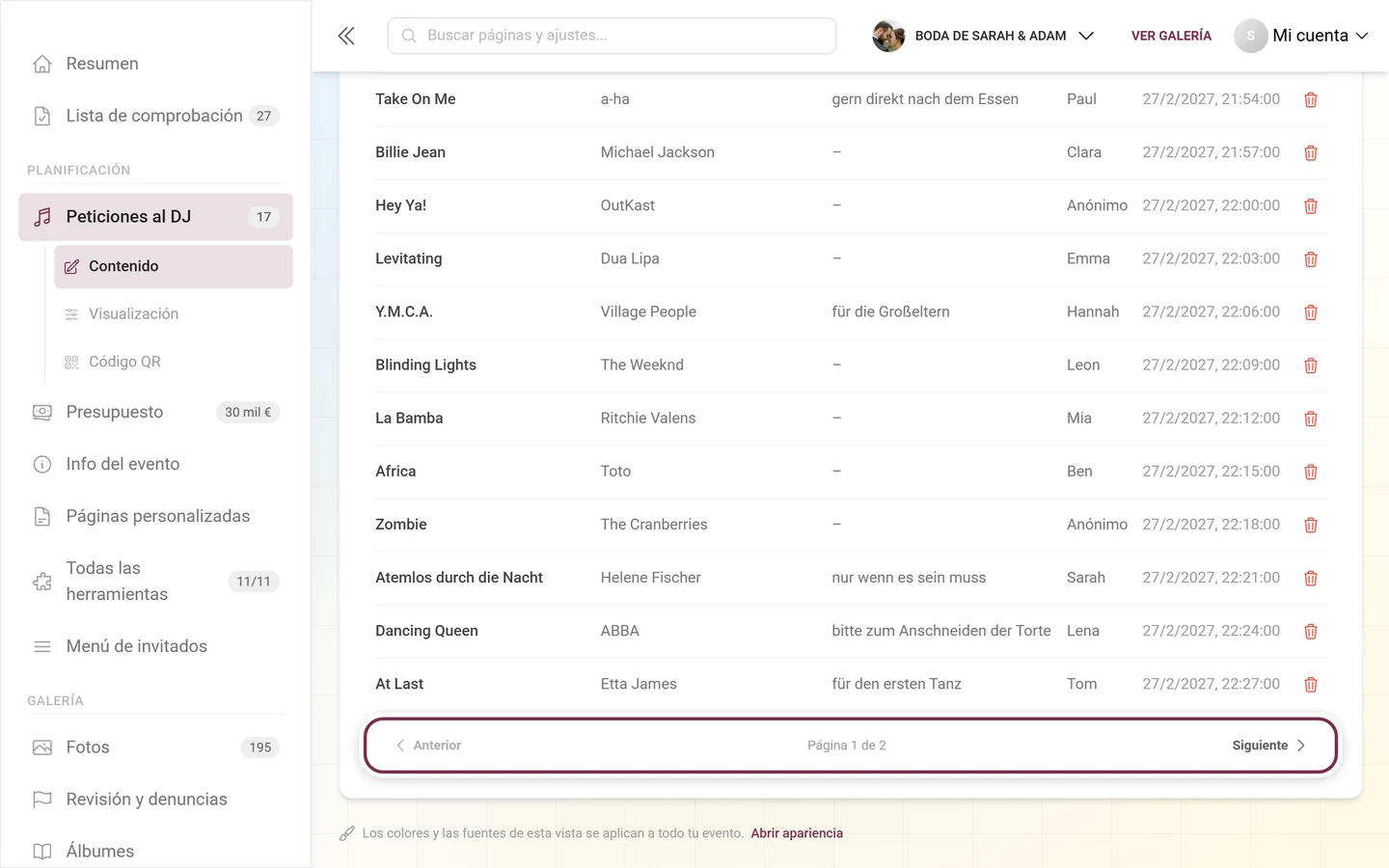Image resolution: width=1389 pixels, height=868 pixels.
Task: Open the Código QR subsection
Action: click(x=174, y=362)
